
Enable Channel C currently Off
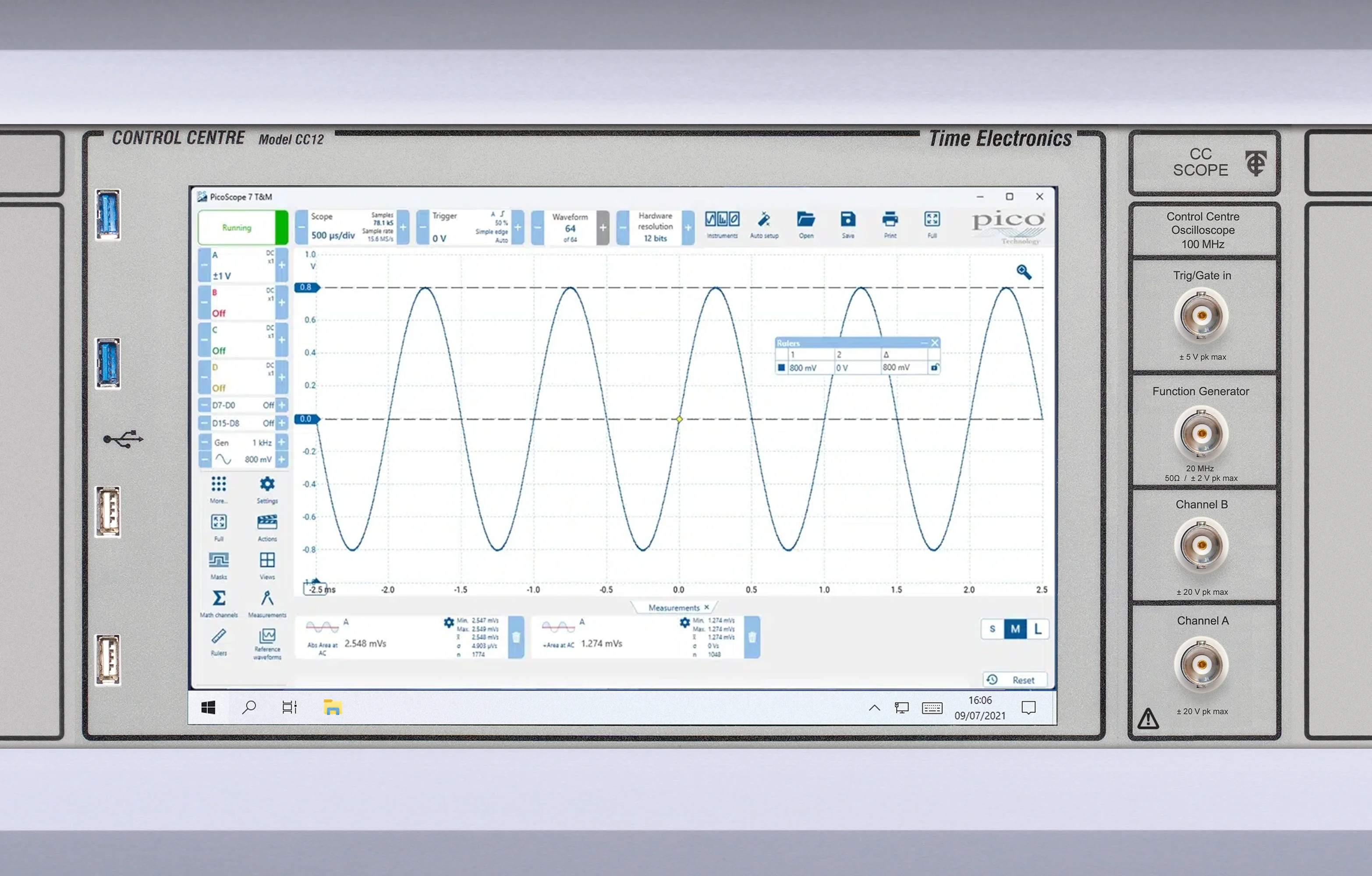pos(219,351)
